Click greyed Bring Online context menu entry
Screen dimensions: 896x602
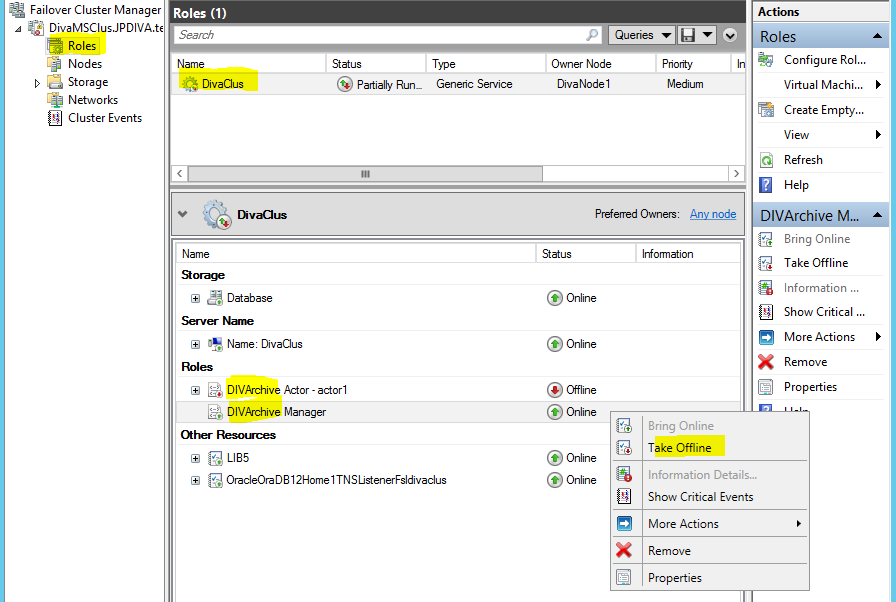pos(710,426)
